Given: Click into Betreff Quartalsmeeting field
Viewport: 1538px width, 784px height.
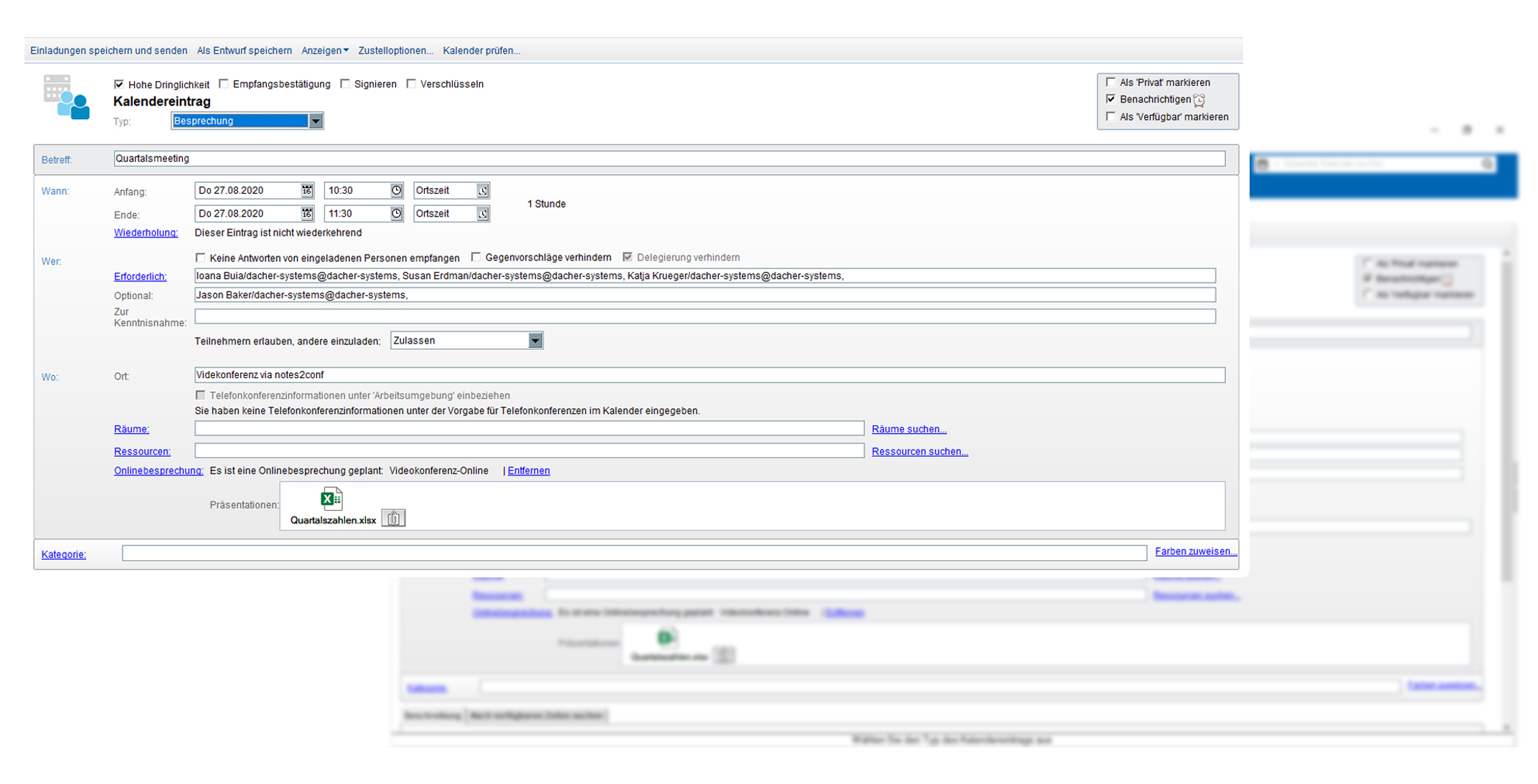Looking at the screenshot, I should coord(667,159).
